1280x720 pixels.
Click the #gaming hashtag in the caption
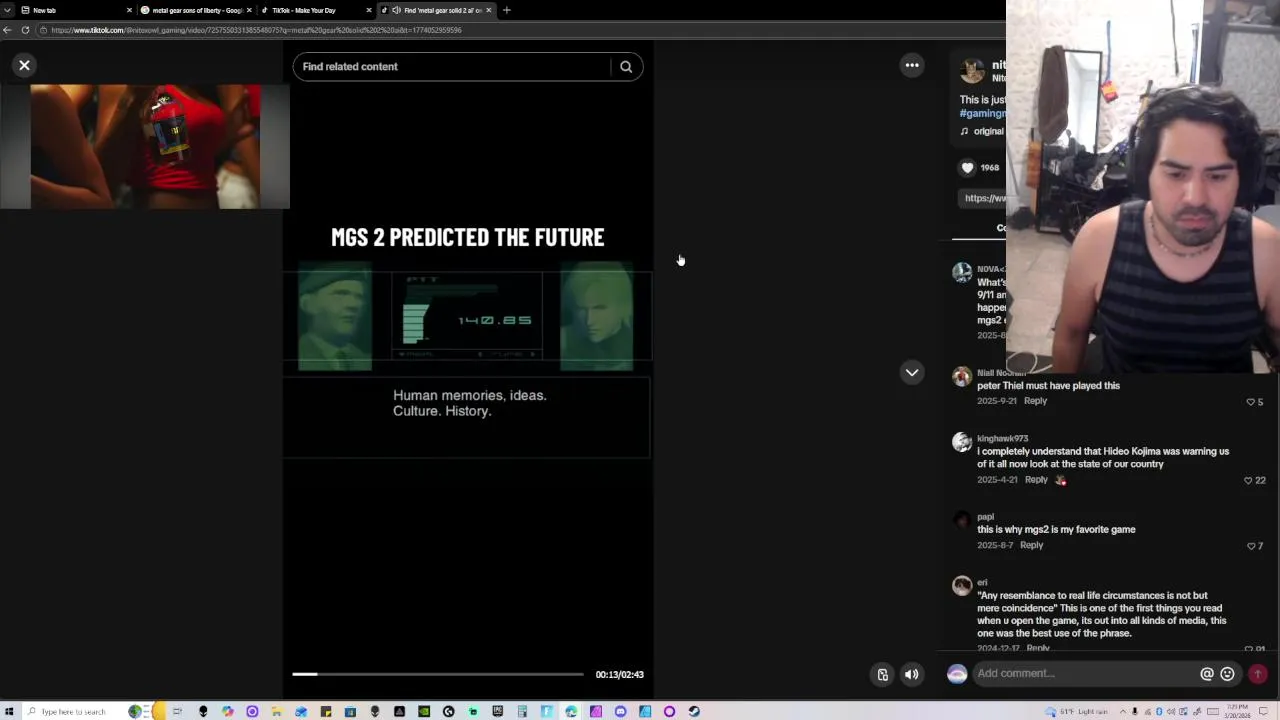pyautogui.click(x=982, y=114)
